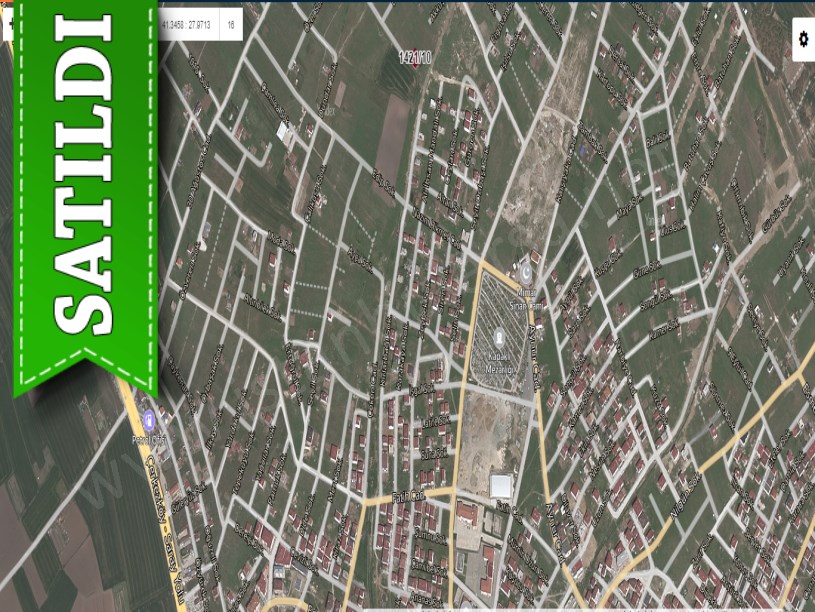Click the green SATILDI ribbon banner
The width and height of the screenshot is (815, 612).
point(84,200)
